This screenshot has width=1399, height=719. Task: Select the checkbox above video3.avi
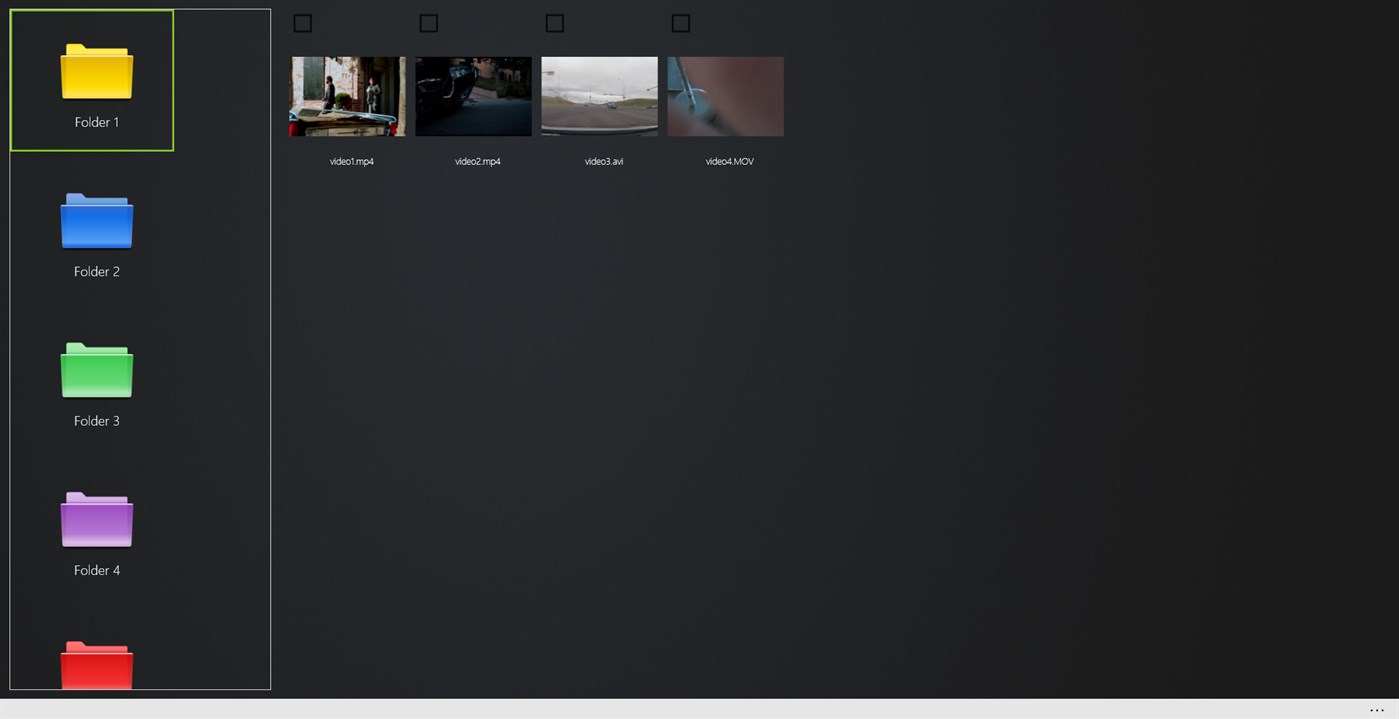(x=554, y=22)
